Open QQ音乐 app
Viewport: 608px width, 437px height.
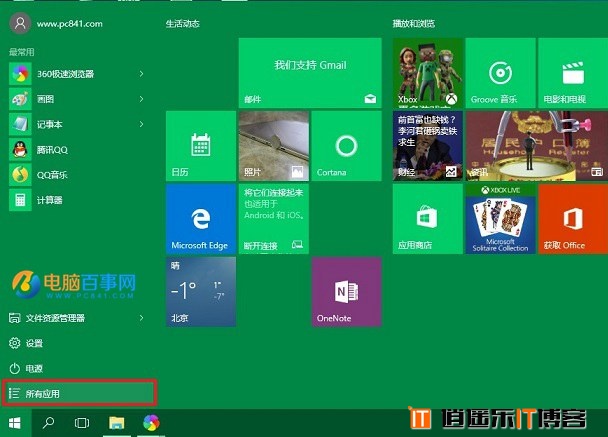78,175
